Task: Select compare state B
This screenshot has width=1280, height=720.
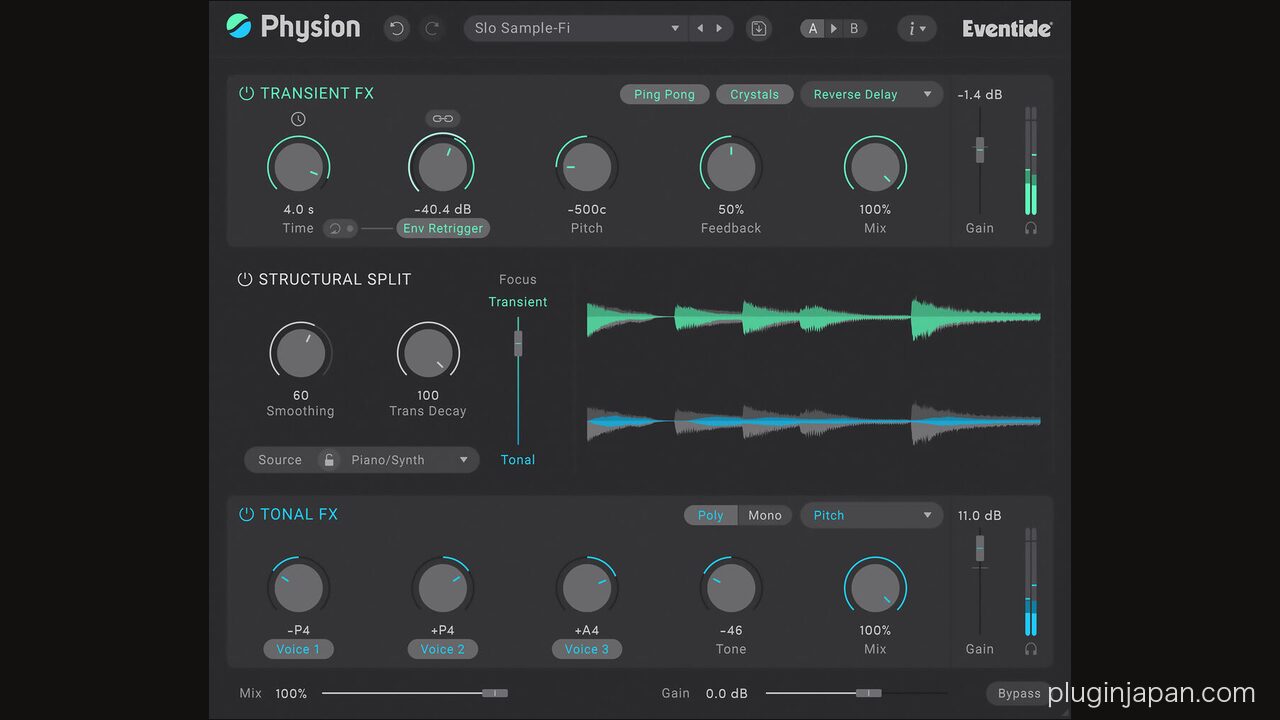Action: pyautogui.click(x=853, y=28)
